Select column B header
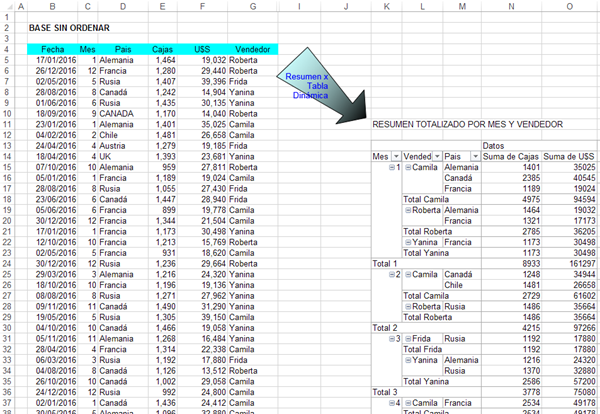The width and height of the screenshot is (600, 414). (x=52, y=6)
